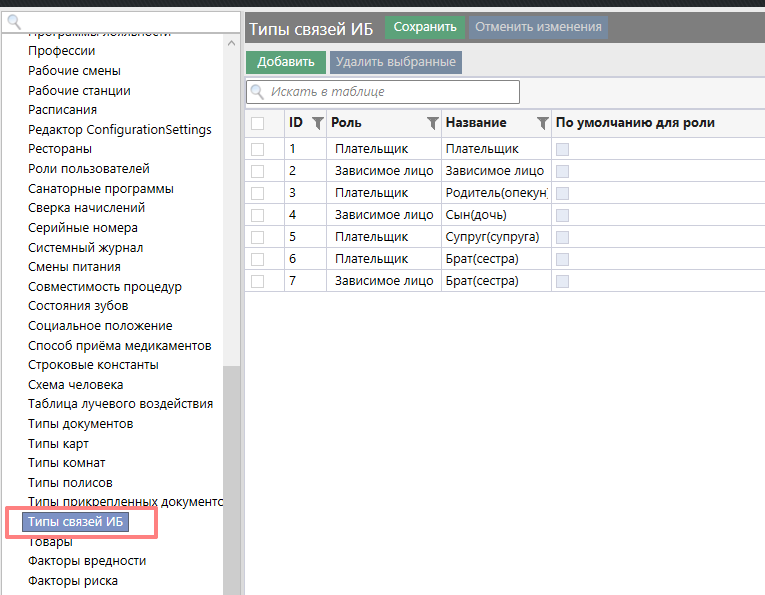The image size is (765, 595).
Task: Open Типы документов in the sidebar
Action: pyautogui.click(x=80, y=424)
